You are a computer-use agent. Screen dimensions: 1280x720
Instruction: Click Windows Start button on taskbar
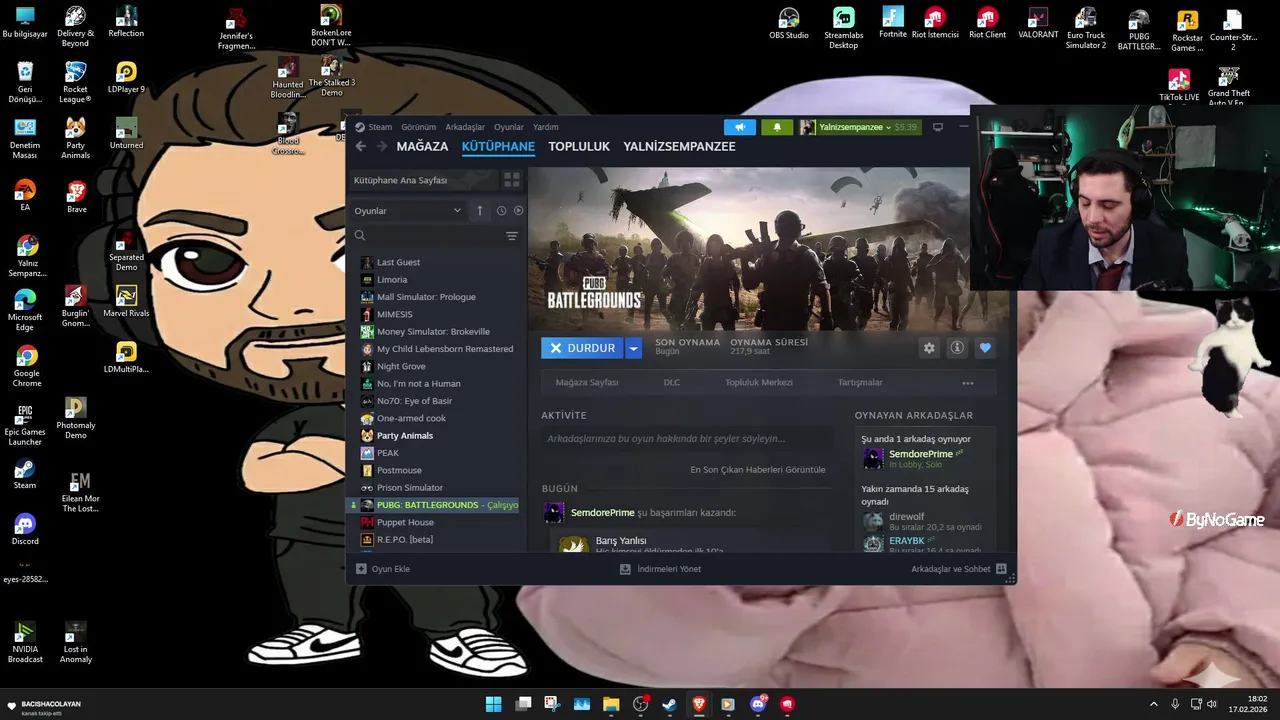coord(494,704)
